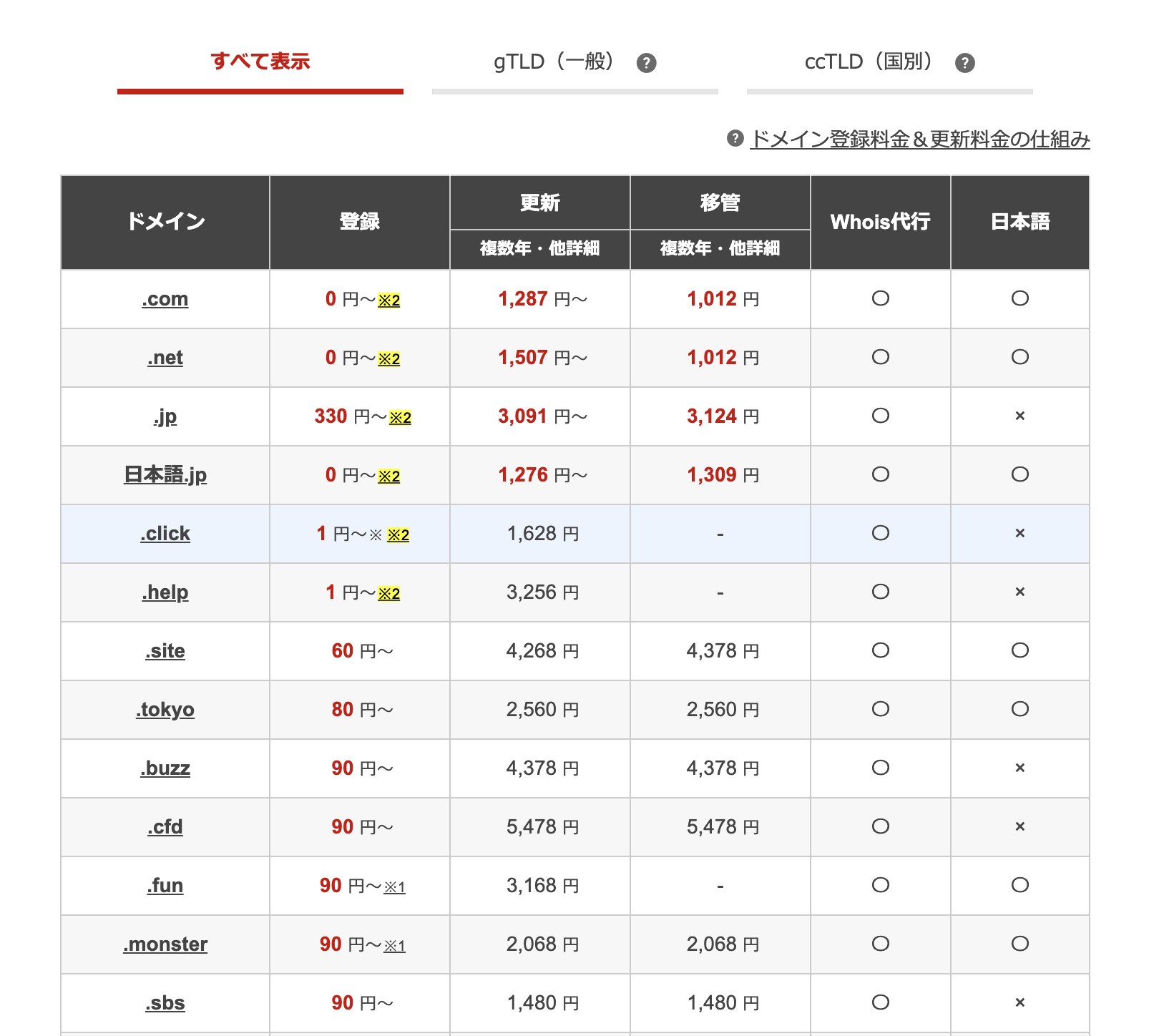Open the .tokyo domain link
The image size is (1159, 1036).
coord(165,710)
